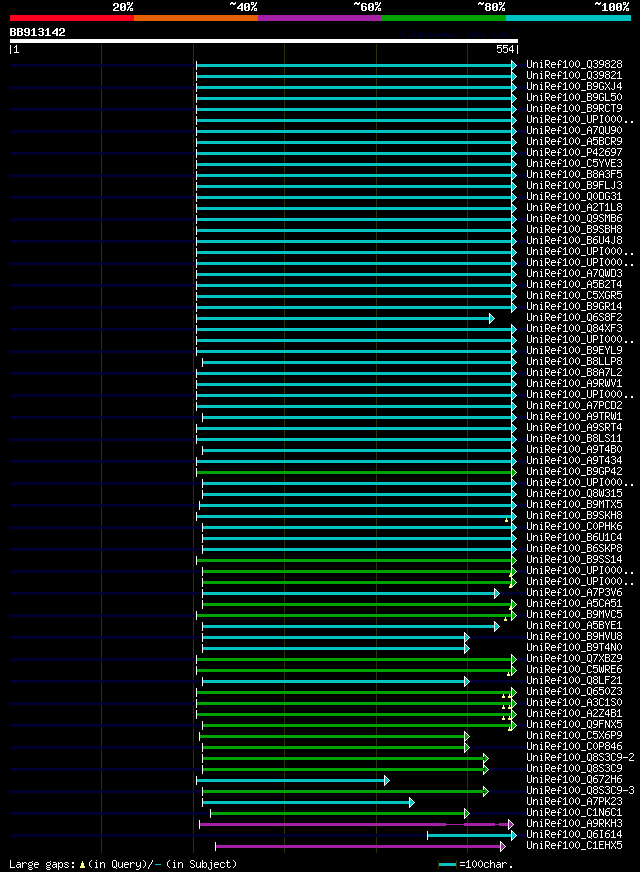Select the UniRef100_Q8S3C9-2 label
This screenshot has width=640, height=872.
581,758
